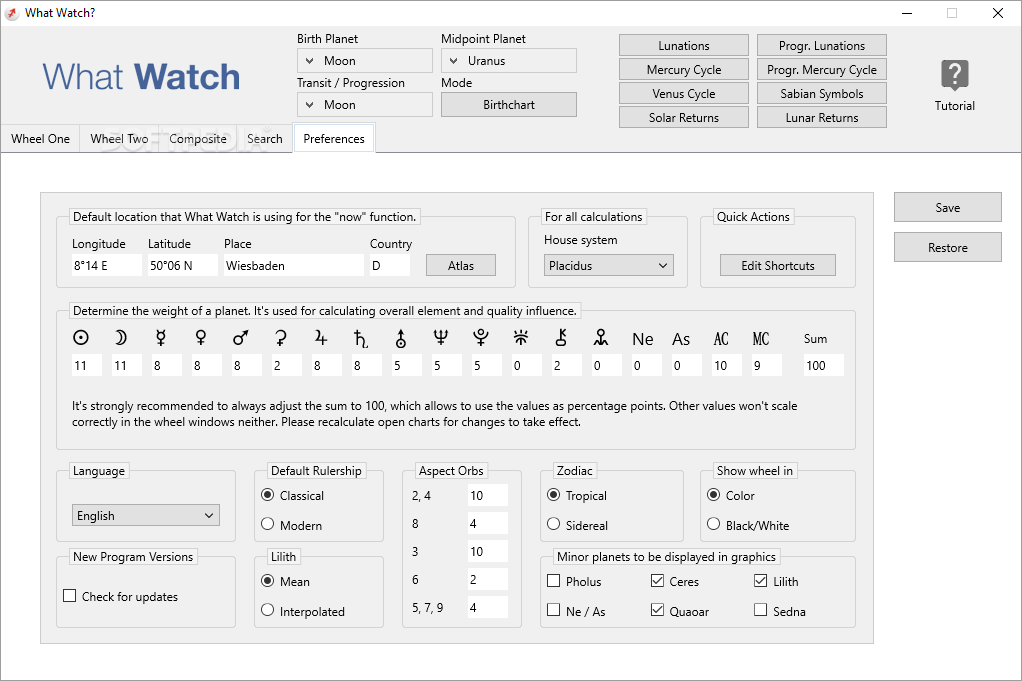
Task: Click the MC midheaven symbol
Action: (761, 339)
